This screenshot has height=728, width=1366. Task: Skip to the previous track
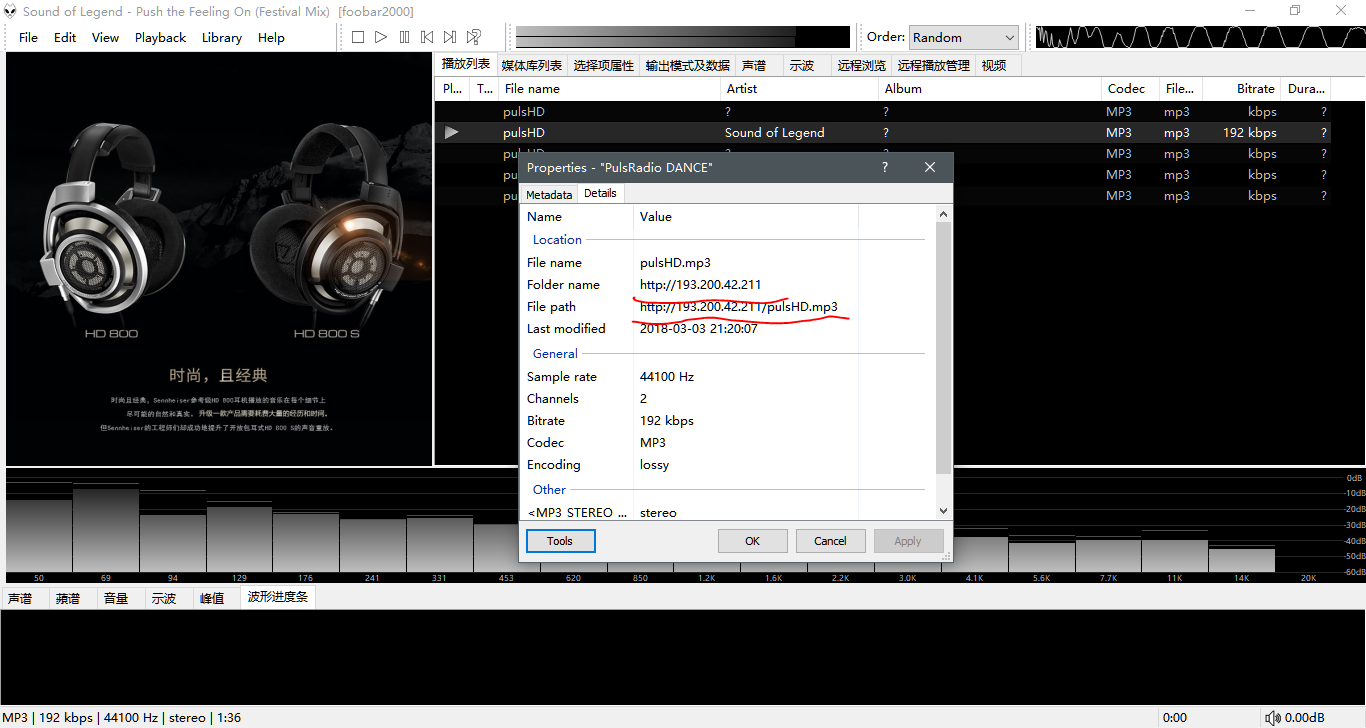click(427, 37)
